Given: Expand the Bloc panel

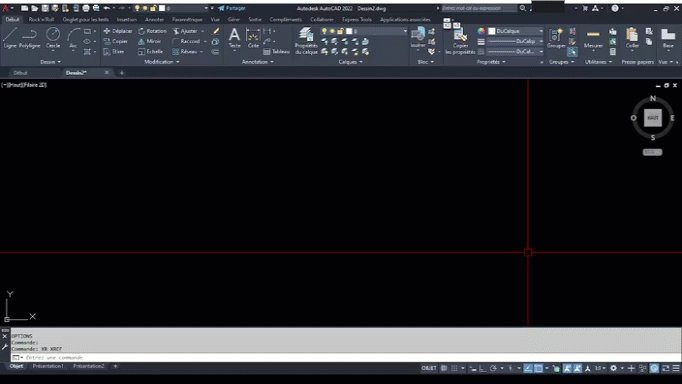Looking at the screenshot, I should (x=425, y=62).
